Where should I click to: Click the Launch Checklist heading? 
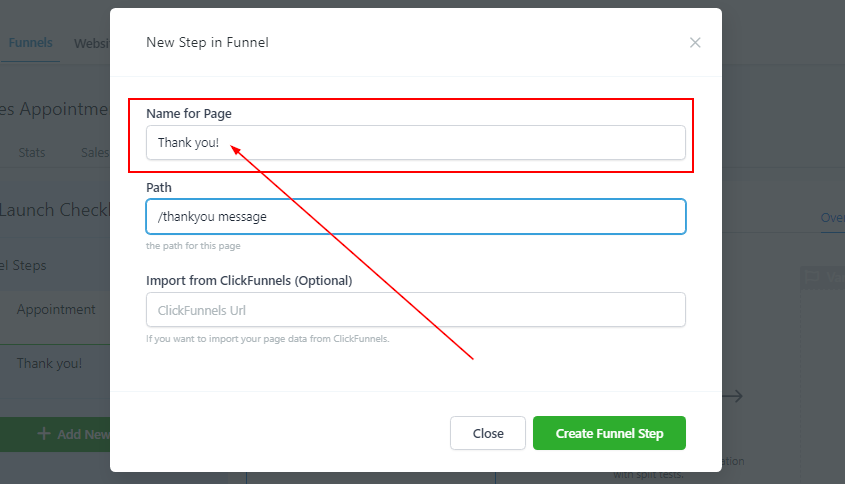[54, 210]
